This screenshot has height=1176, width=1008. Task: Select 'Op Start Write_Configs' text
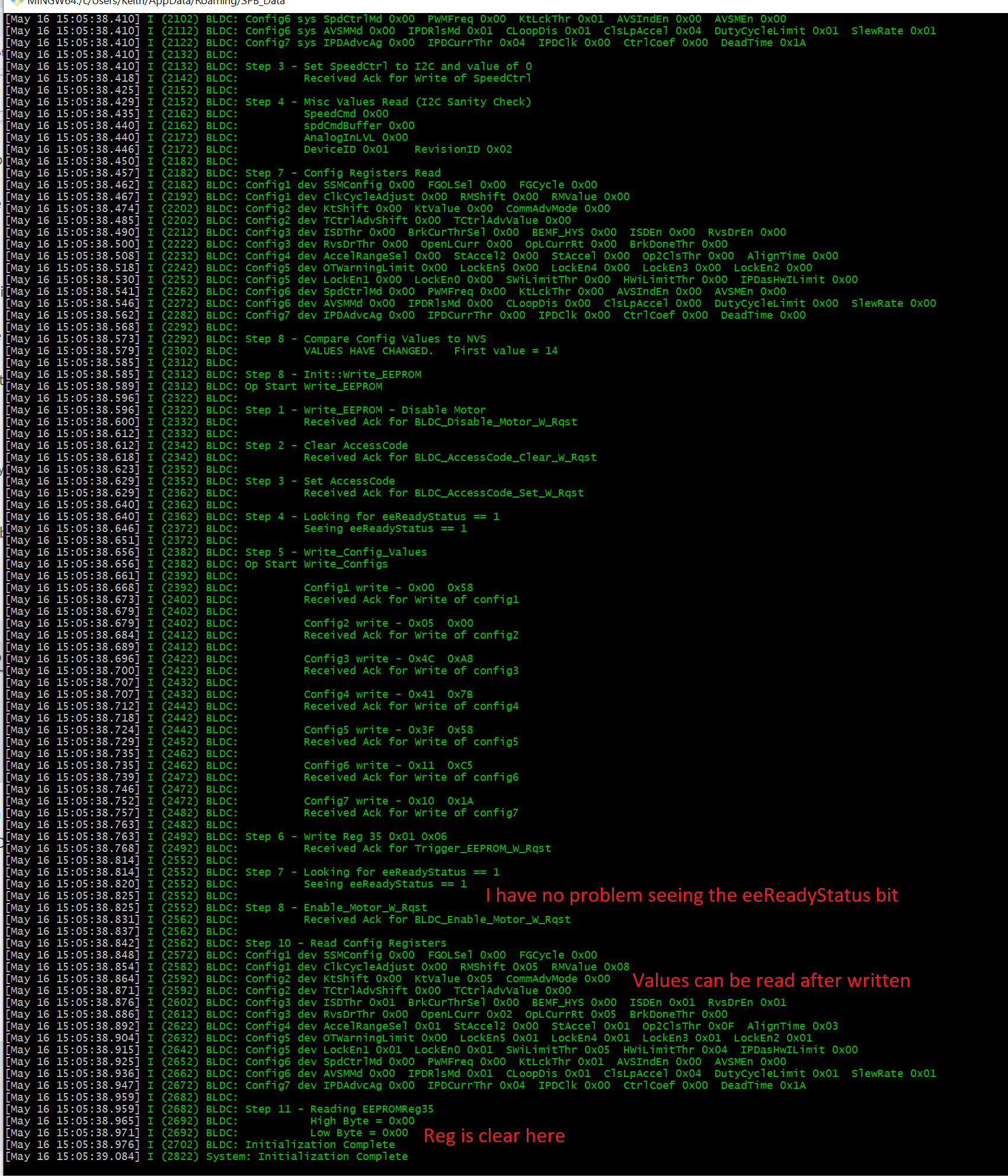point(316,564)
